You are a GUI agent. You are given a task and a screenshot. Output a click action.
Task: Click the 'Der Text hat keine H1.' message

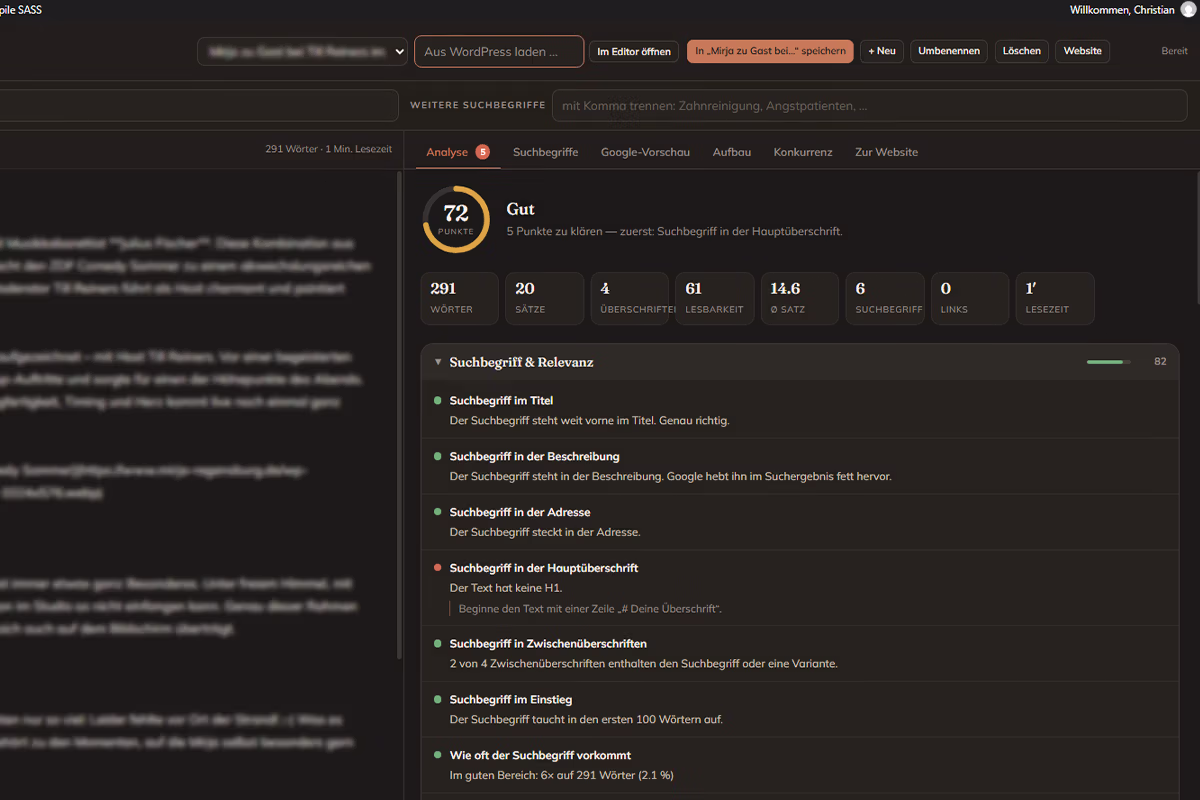(x=506, y=588)
